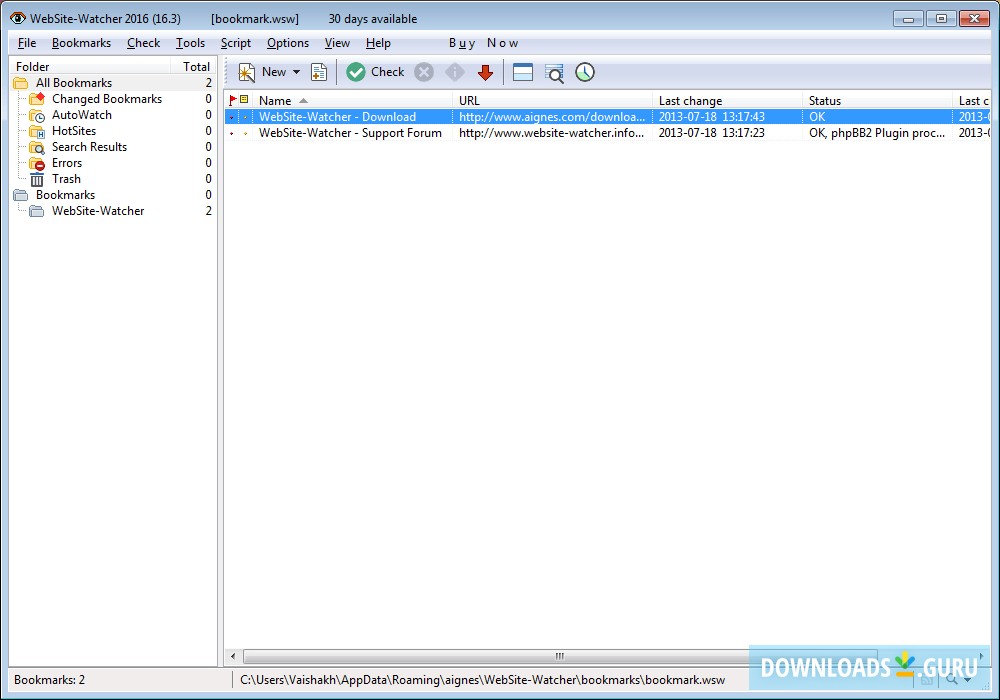Sort by the URL column header
1000x700 pixels.
pyautogui.click(x=552, y=100)
